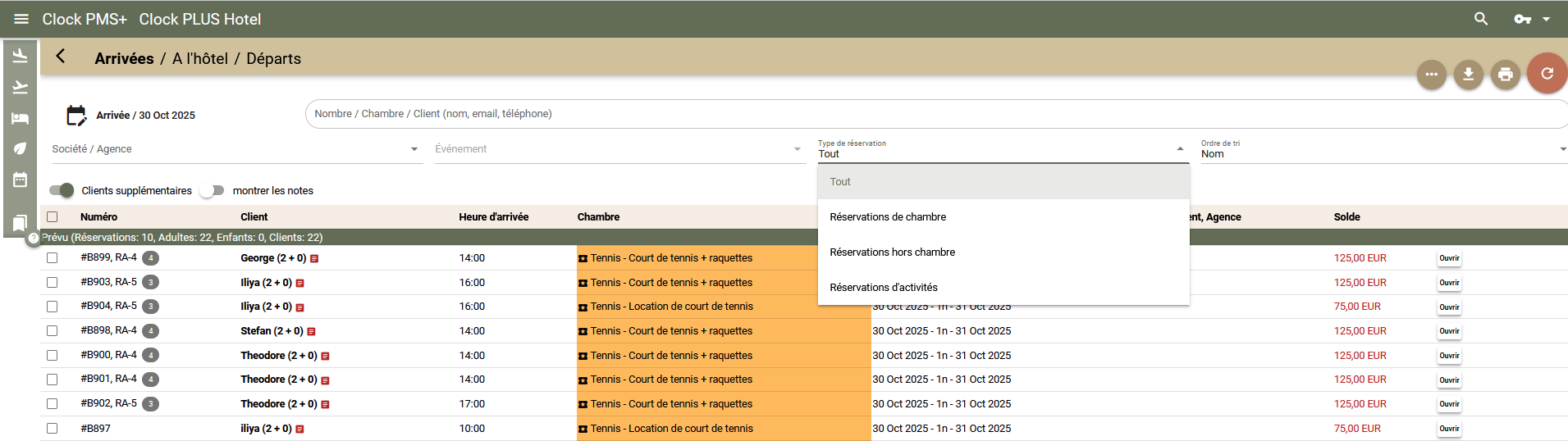Click badge 3 beside #B902, RA-5
Screen dimensions: 1568x441
click(x=150, y=404)
